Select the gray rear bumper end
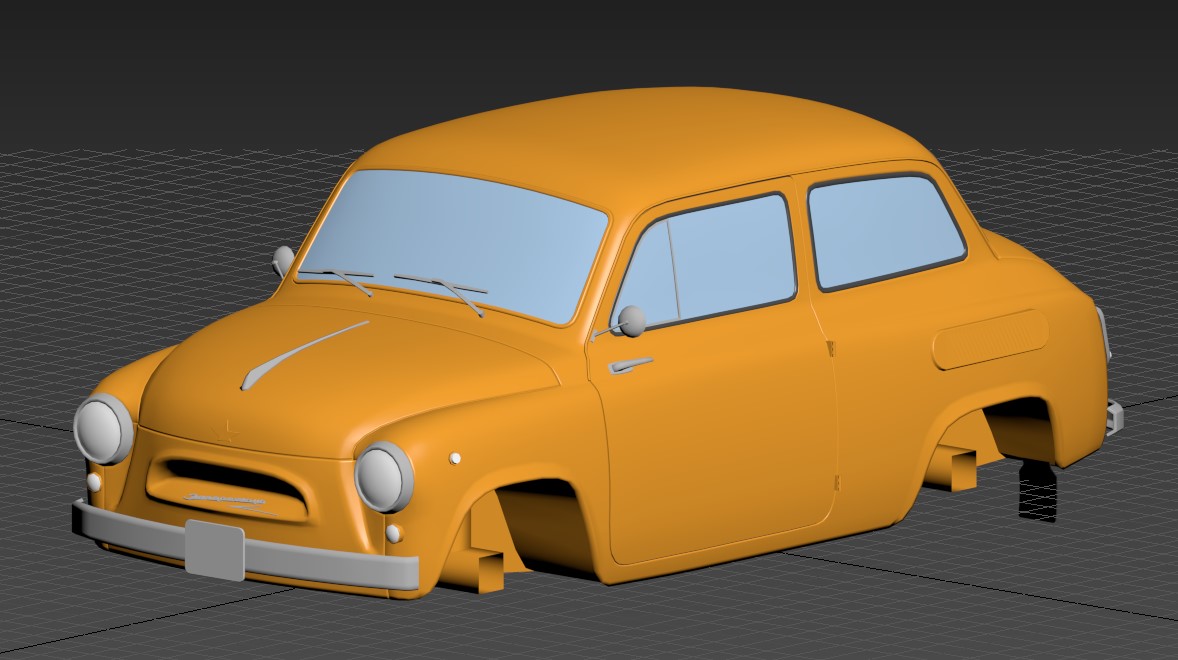The width and height of the screenshot is (1178, 660). [x=1114, y=417]
